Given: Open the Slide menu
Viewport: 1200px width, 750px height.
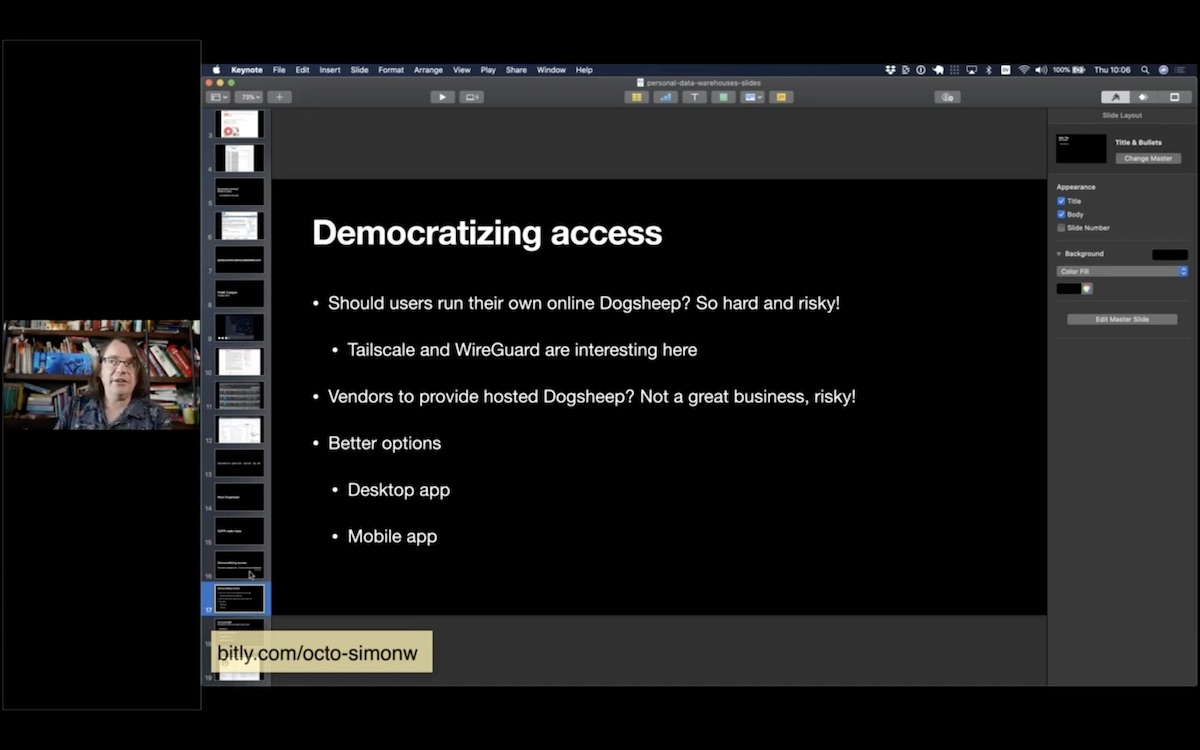Looking at the screenshot, I should (x=359, y=70).
